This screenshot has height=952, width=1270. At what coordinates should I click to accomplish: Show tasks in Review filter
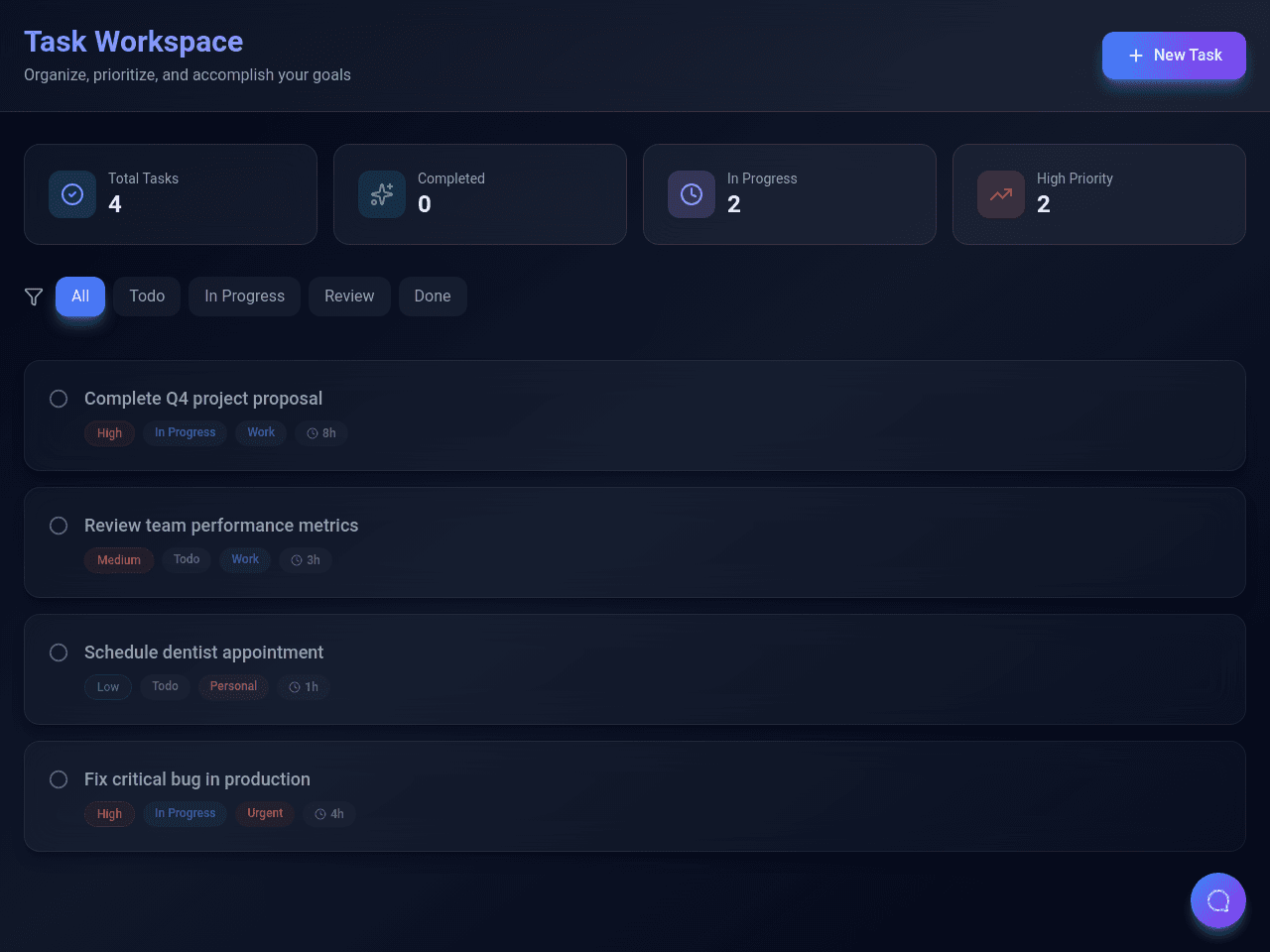coord(349,297)
